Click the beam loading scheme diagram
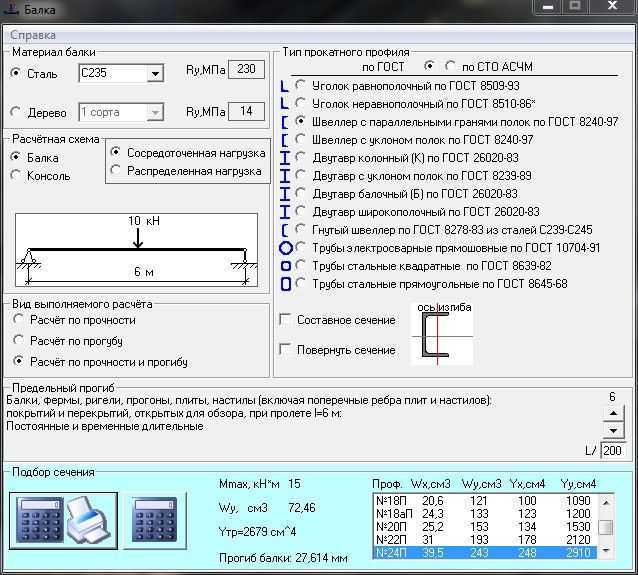This screenshot has height=575, width=638. pyautogui.click(x=136, y=250)
